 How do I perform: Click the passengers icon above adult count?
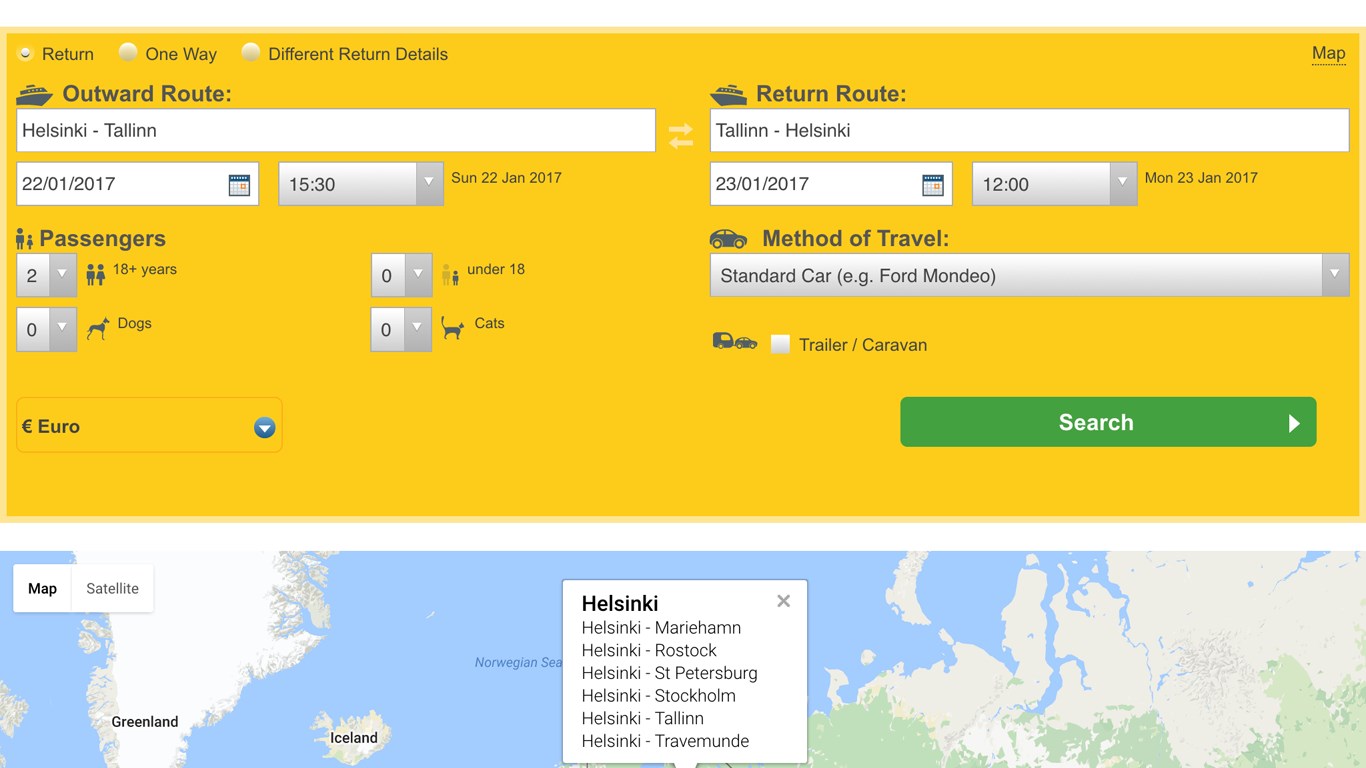coord(24,238)
